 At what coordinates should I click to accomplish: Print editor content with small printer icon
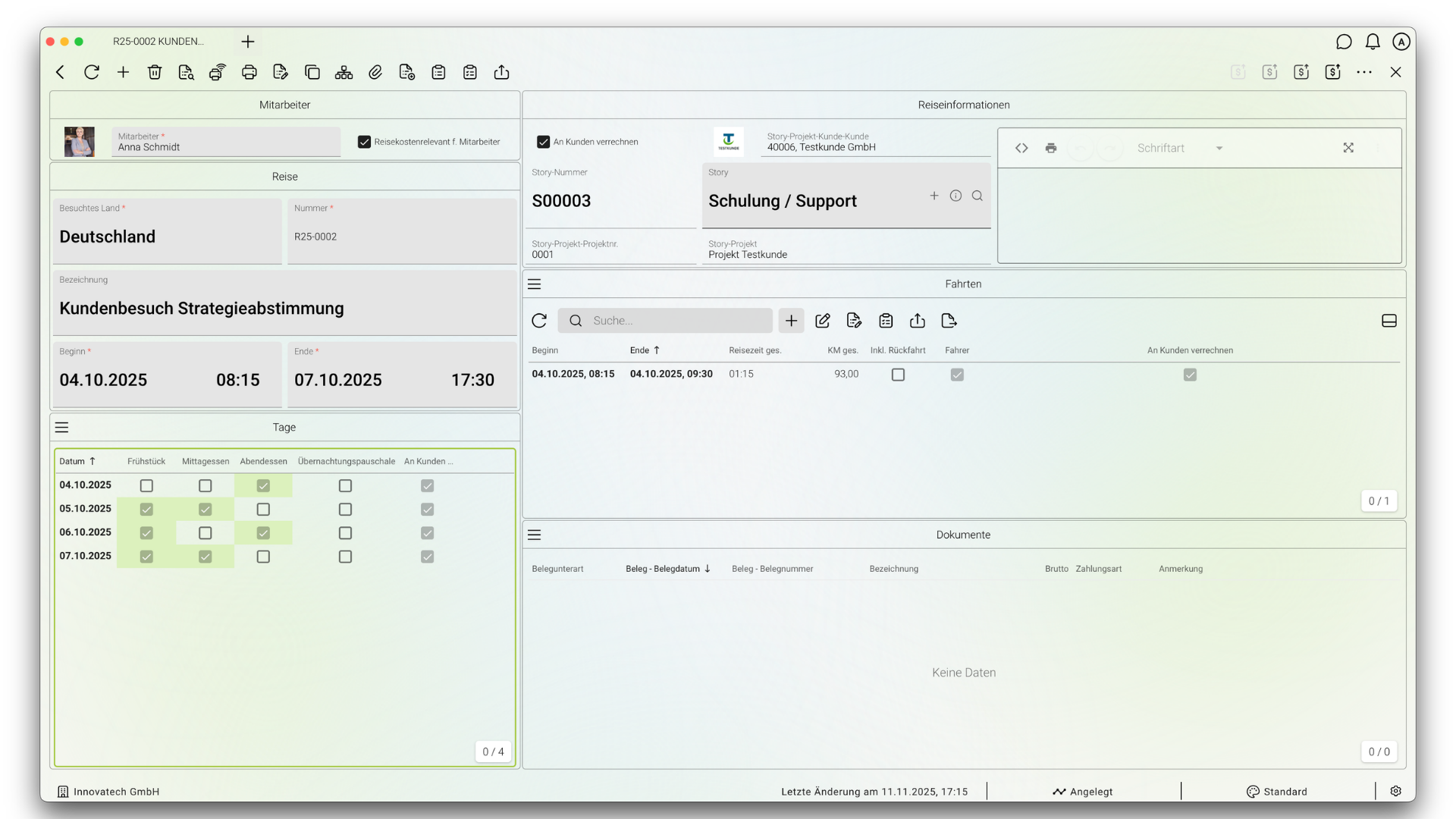(1050, 148)
